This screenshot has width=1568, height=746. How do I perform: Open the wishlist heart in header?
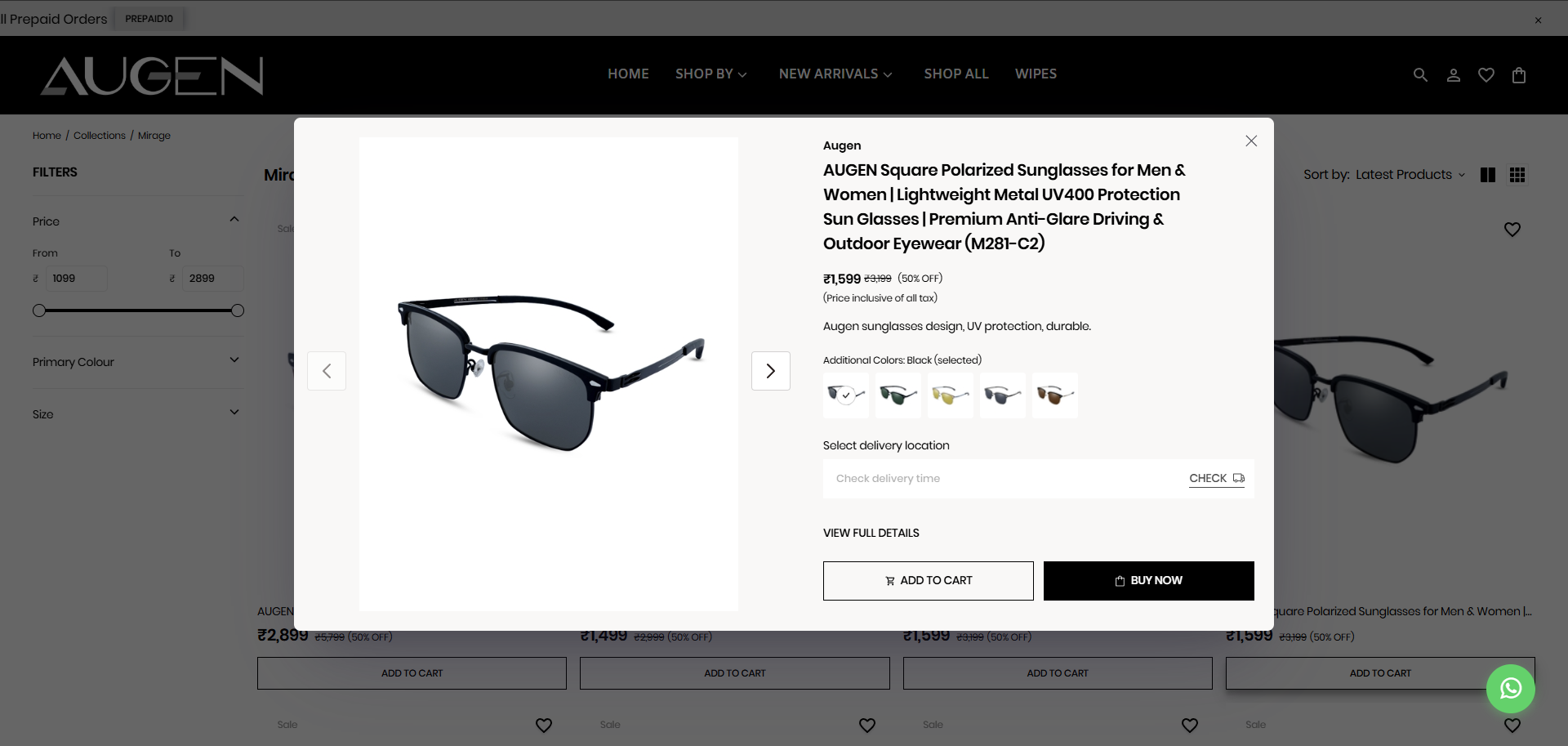(x=1486, y=75)
